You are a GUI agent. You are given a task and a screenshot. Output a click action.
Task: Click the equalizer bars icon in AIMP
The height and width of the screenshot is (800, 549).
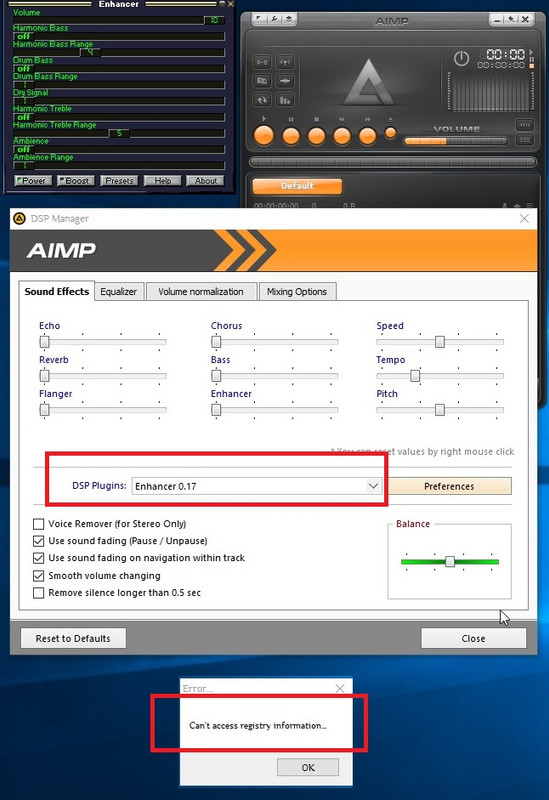click(285, 100)
